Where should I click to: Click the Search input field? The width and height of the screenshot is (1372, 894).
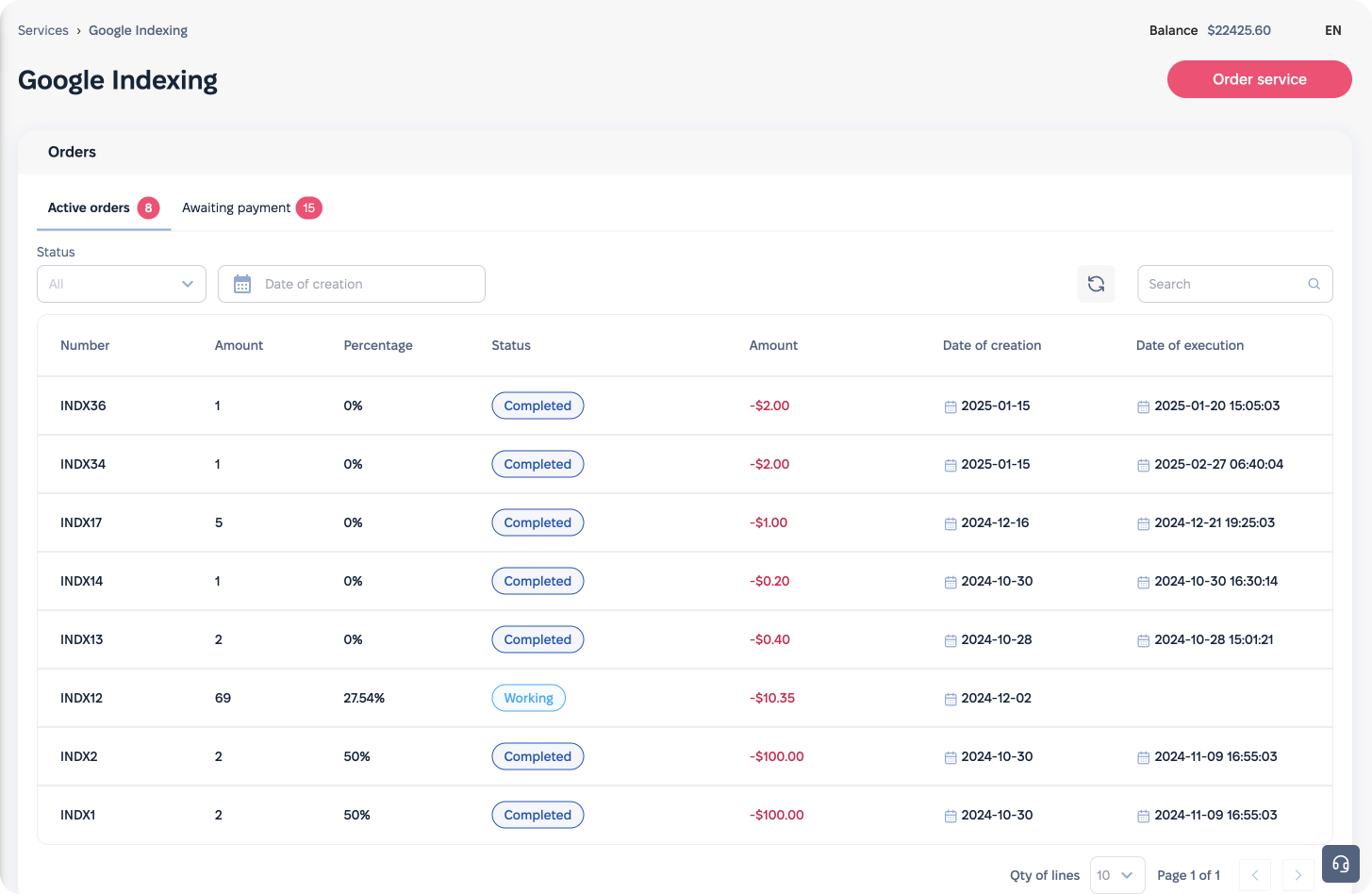click(x=1221, y=284)
